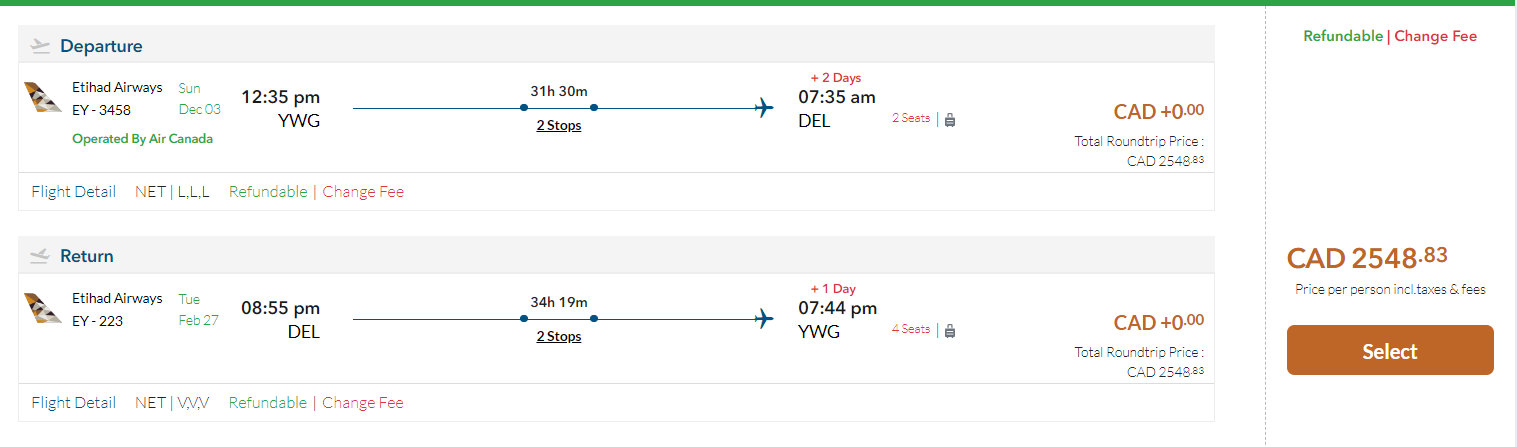The width and height of the screenshot is (1517, 447).
Task: Click the departure plane icon in the Departure header
Action: pos(40,46)
